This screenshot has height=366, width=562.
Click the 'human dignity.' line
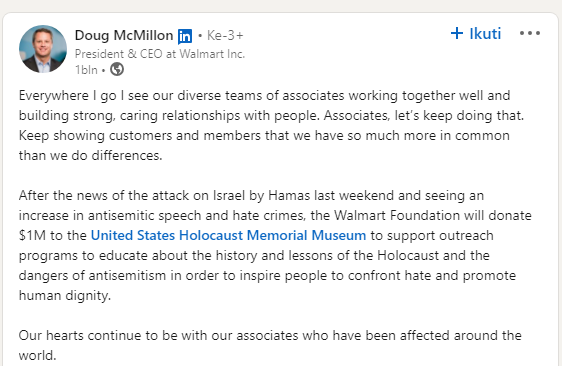[x=65, y=295]
